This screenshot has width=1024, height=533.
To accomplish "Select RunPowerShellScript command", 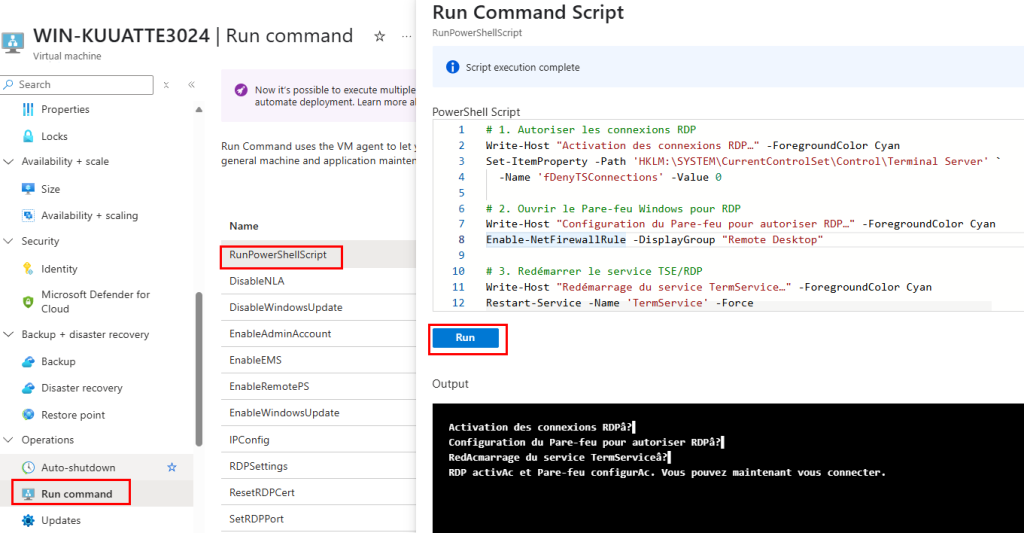I will (278, 255).
